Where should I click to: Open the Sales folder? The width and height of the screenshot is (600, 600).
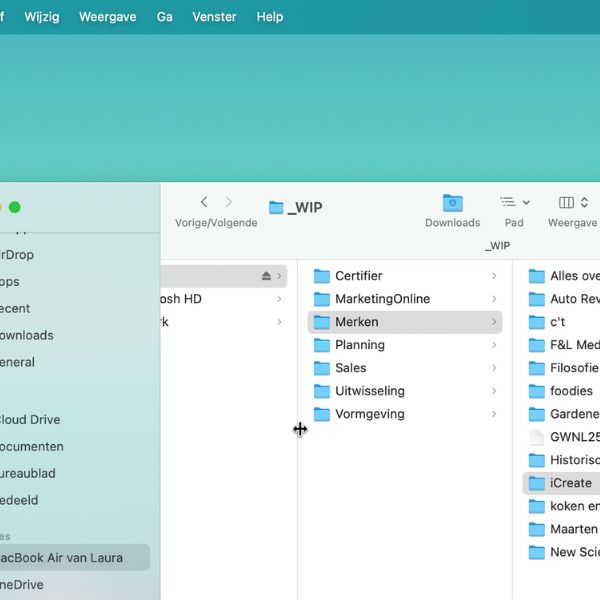[350, 368]
